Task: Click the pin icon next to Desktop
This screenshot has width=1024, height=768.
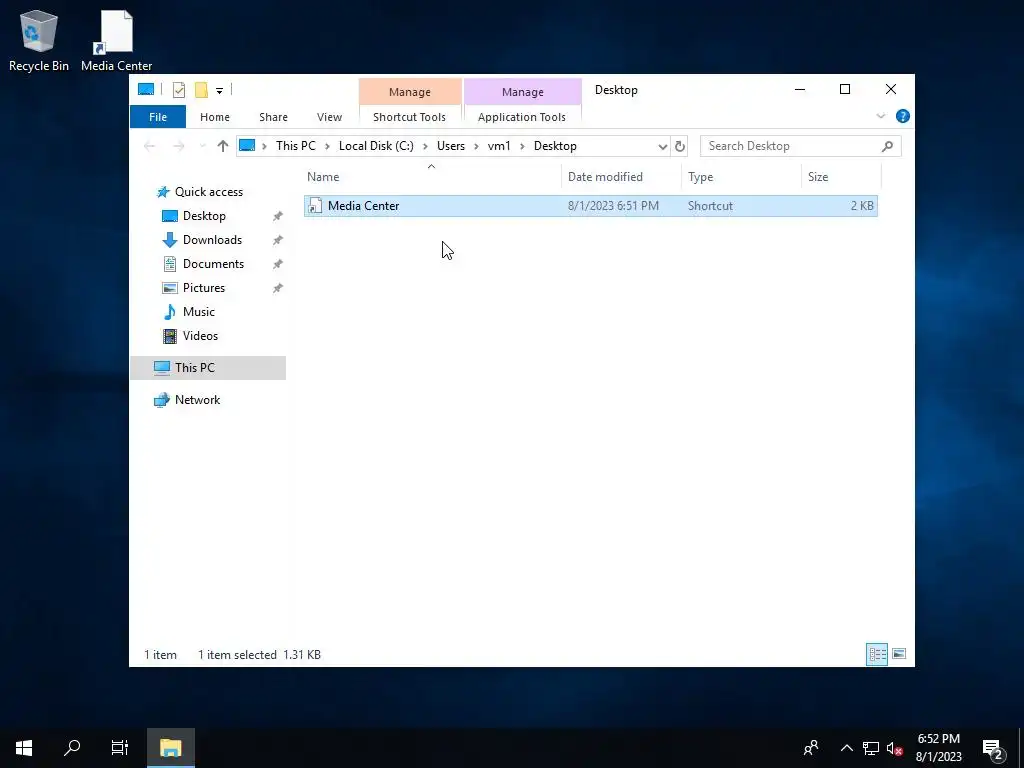Action: [278, 216]
